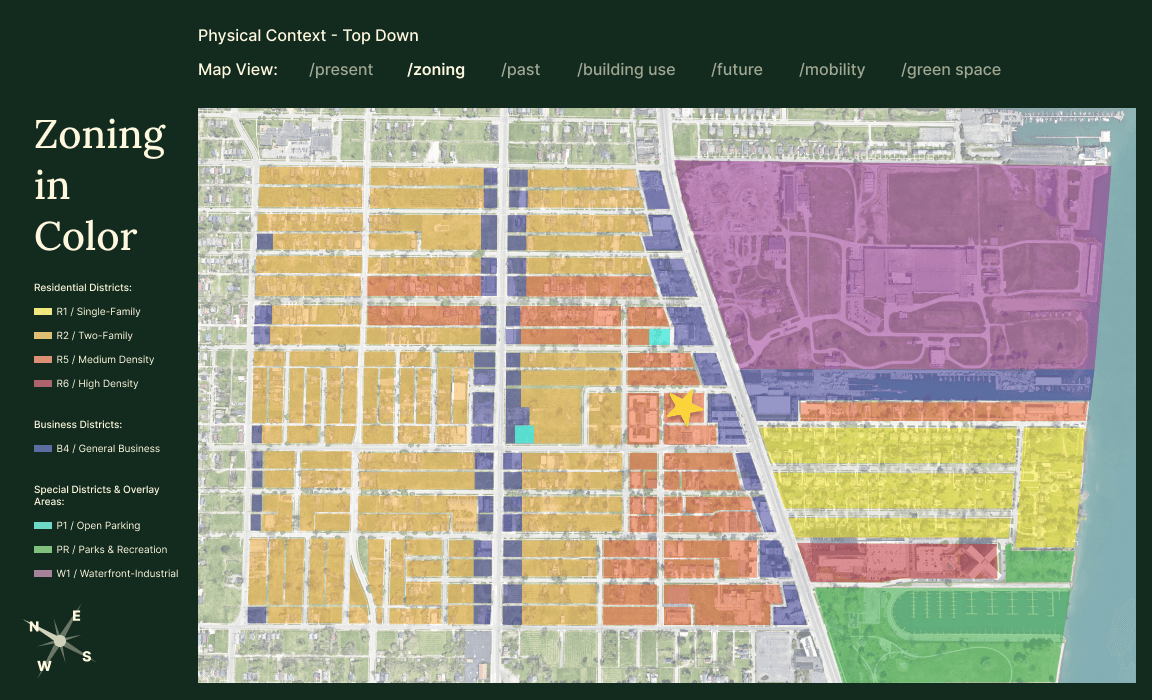
Task: Open the /mobility view link
Action: [x=832, y=69]
